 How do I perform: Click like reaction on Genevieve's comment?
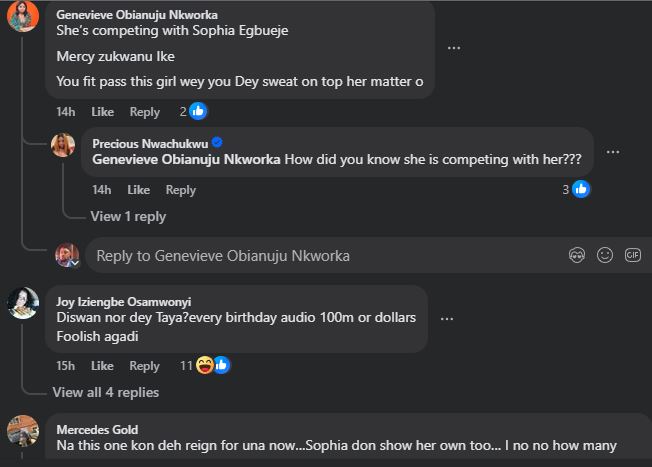click(x=198, y=112)
